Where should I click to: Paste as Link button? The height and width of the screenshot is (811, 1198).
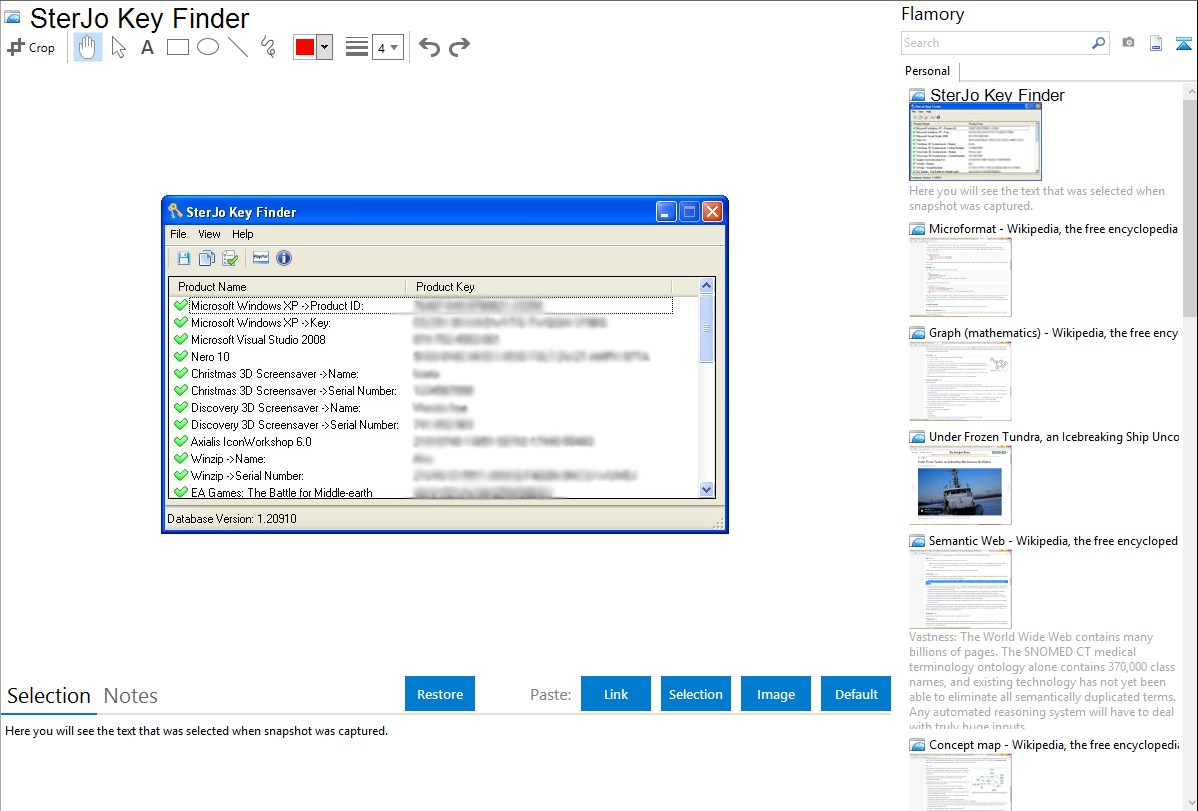point(616,694)
